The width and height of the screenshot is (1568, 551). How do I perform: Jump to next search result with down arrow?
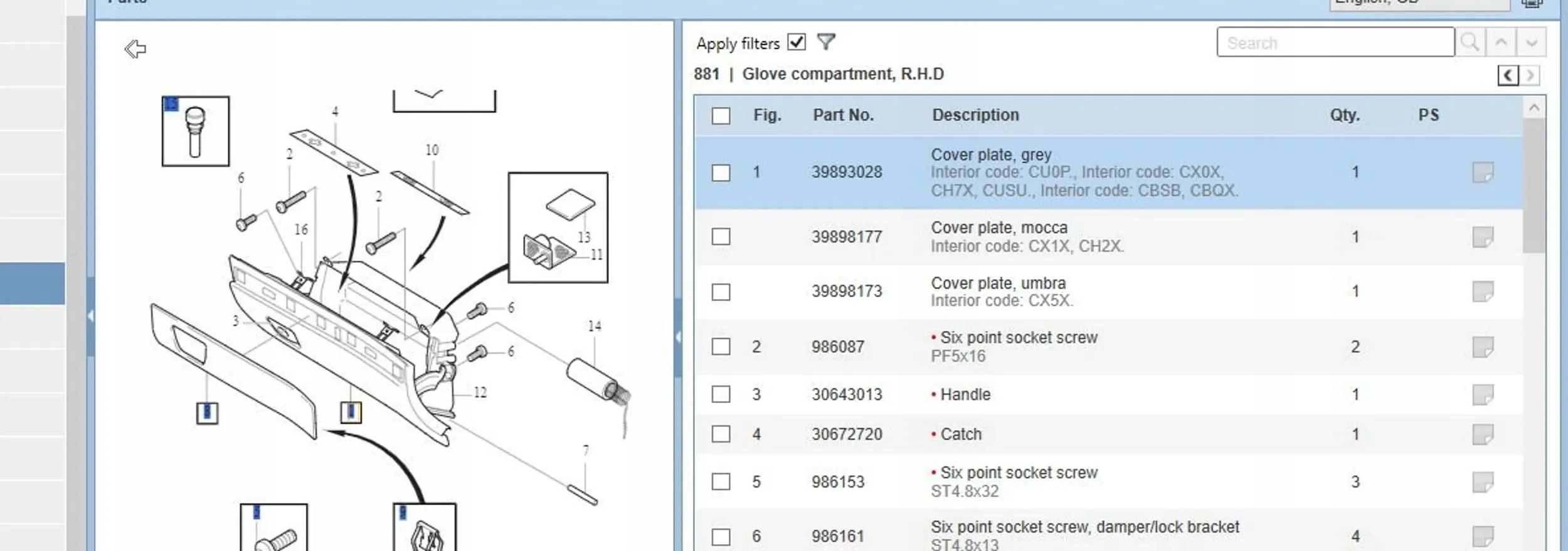[x=1532, y=43]
